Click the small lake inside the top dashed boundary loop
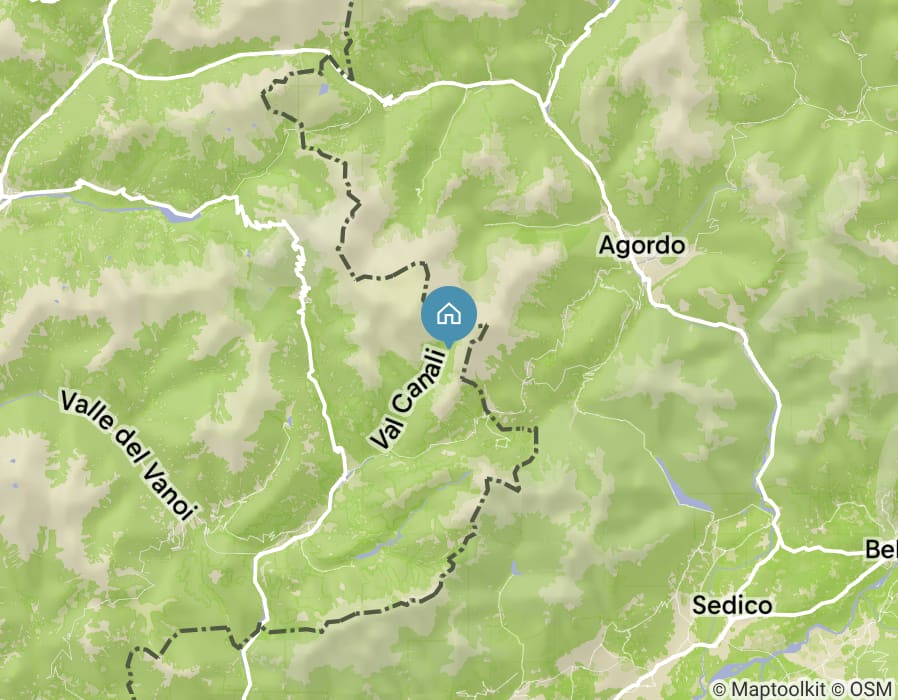 [x=324, y=89]
